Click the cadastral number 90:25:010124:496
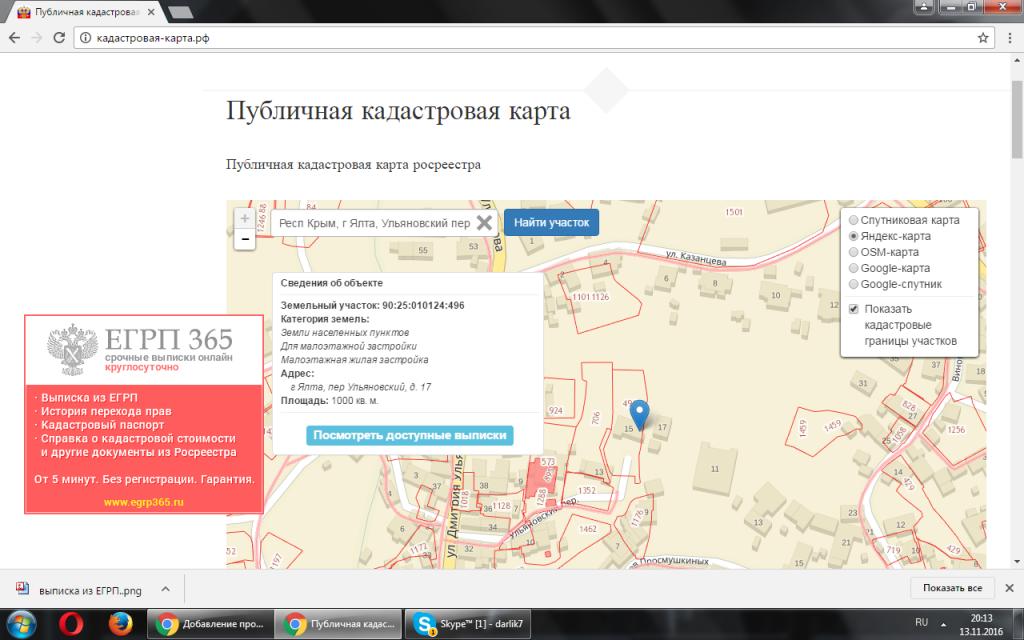 423,305
